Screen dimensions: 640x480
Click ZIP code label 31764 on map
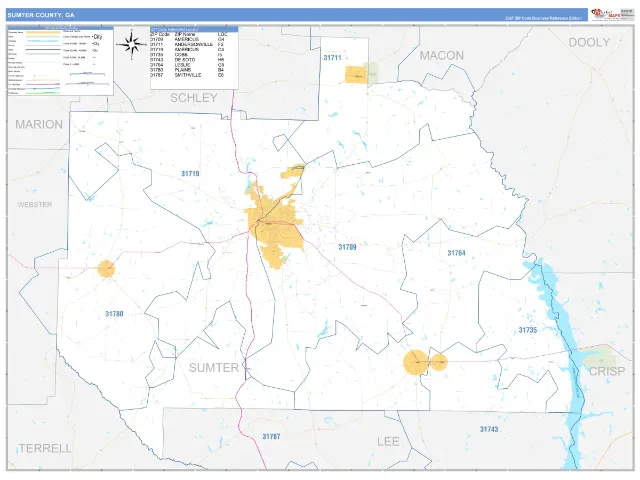tap(456, 253)
